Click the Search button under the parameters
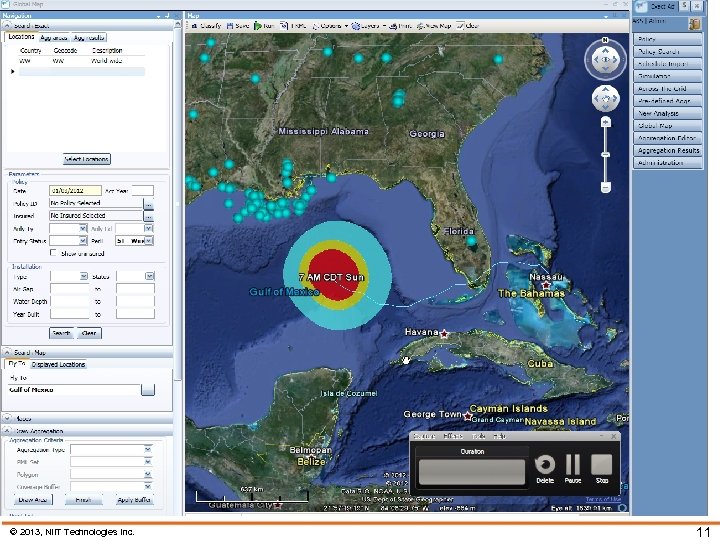This screenshot has width=720, height=540. (x=62, y=333)
